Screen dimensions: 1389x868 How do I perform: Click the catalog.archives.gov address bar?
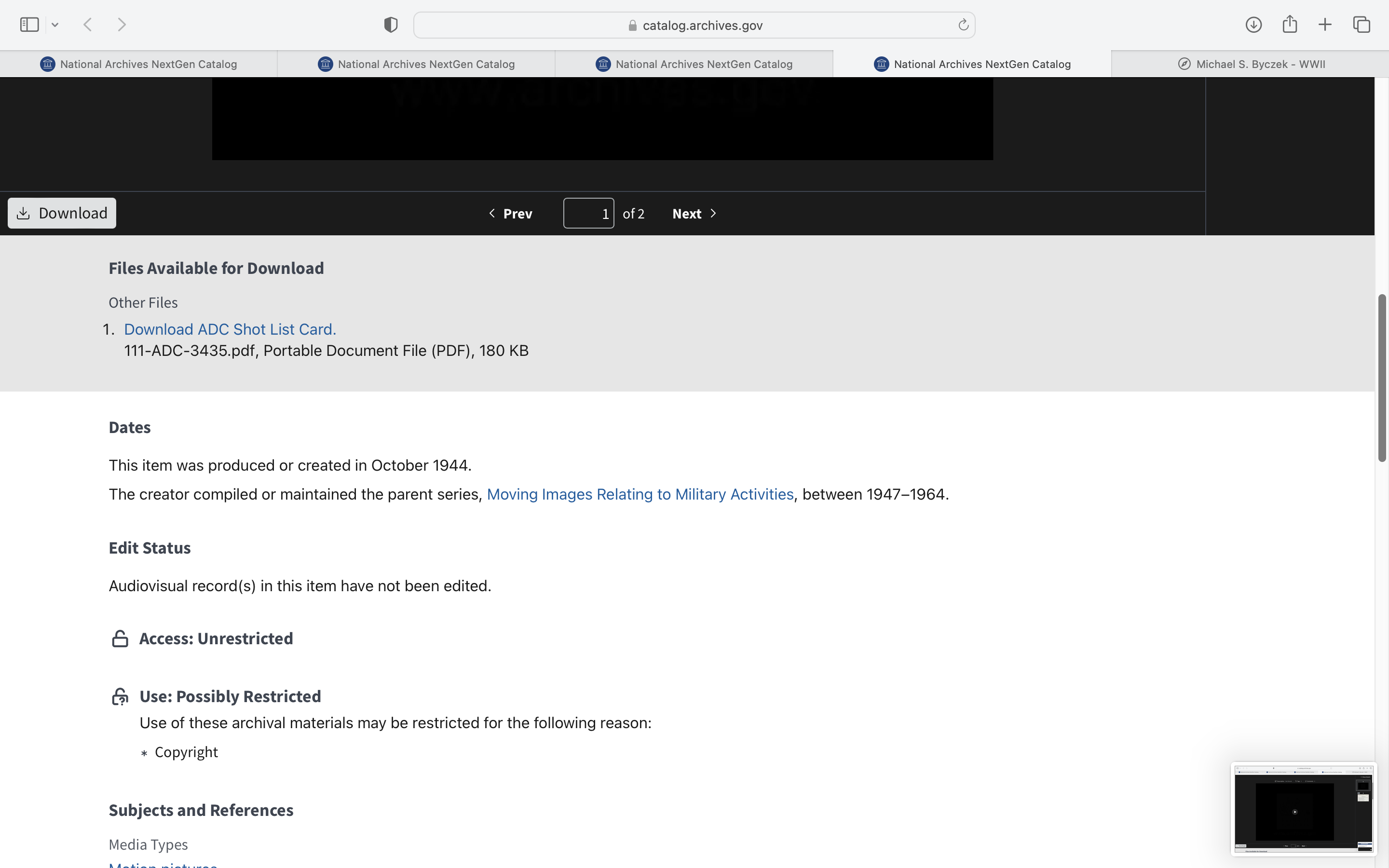(694, 25)
